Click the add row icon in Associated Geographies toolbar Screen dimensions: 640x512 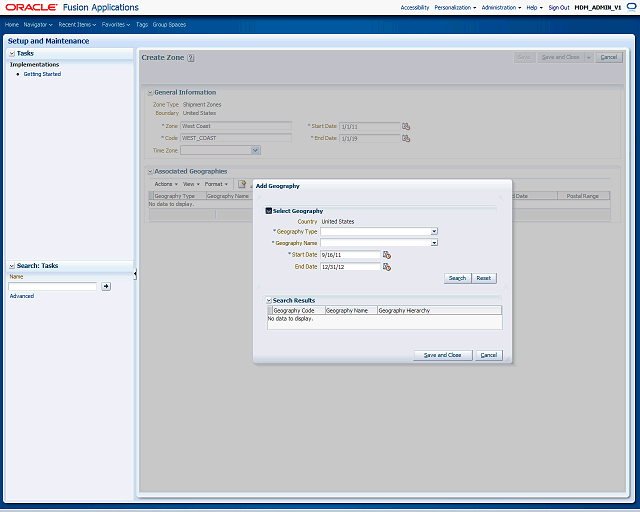(242, 184)
